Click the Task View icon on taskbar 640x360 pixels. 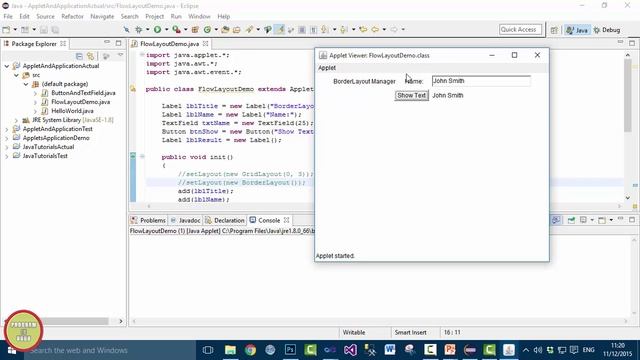(208, 350)
